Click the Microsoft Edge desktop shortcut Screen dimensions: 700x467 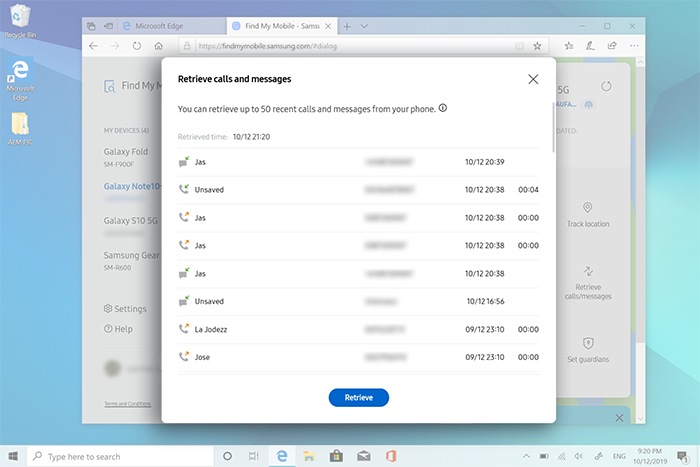pos(20,79)
